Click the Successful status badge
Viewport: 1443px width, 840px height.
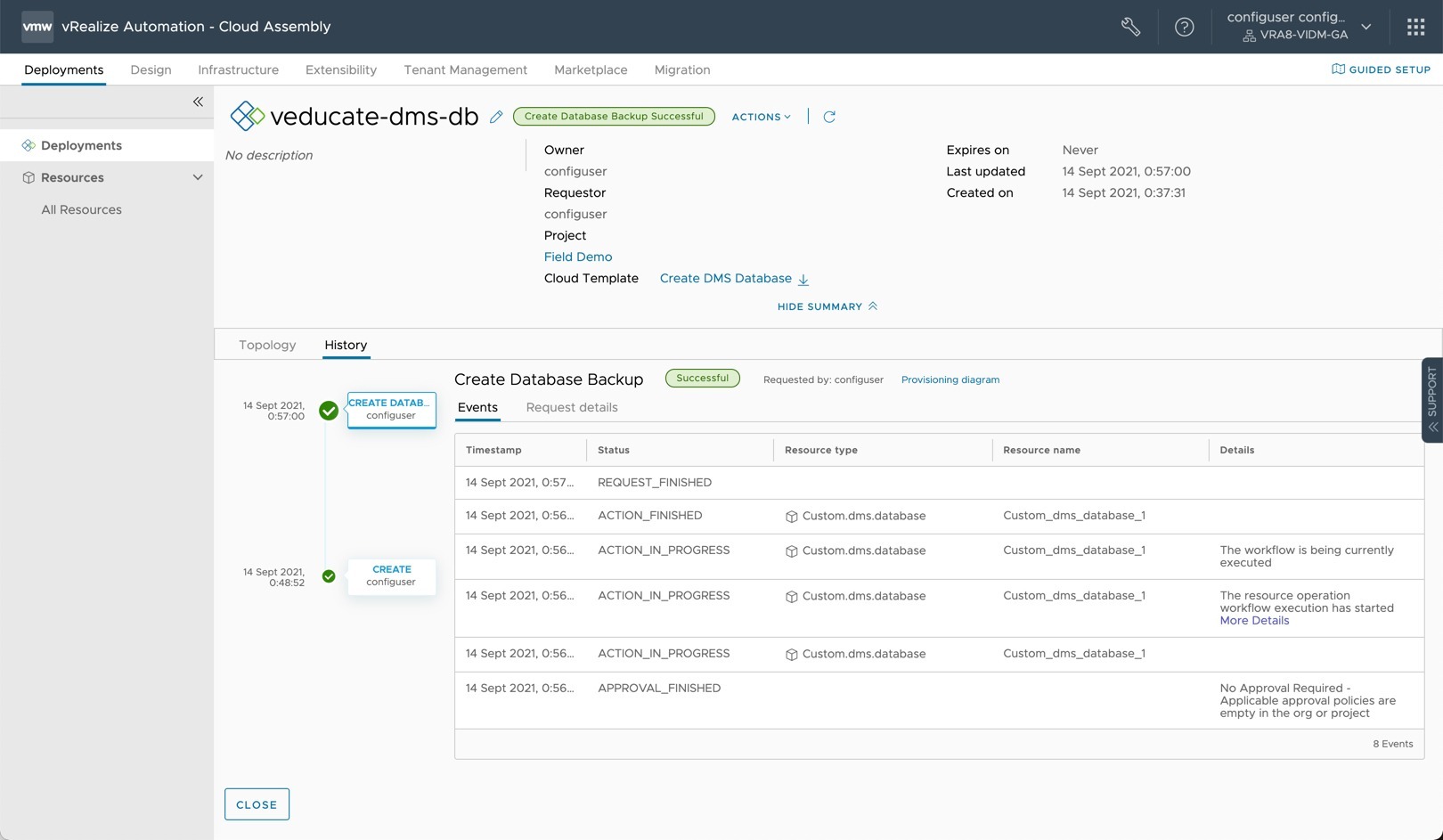tap(702, 379)
